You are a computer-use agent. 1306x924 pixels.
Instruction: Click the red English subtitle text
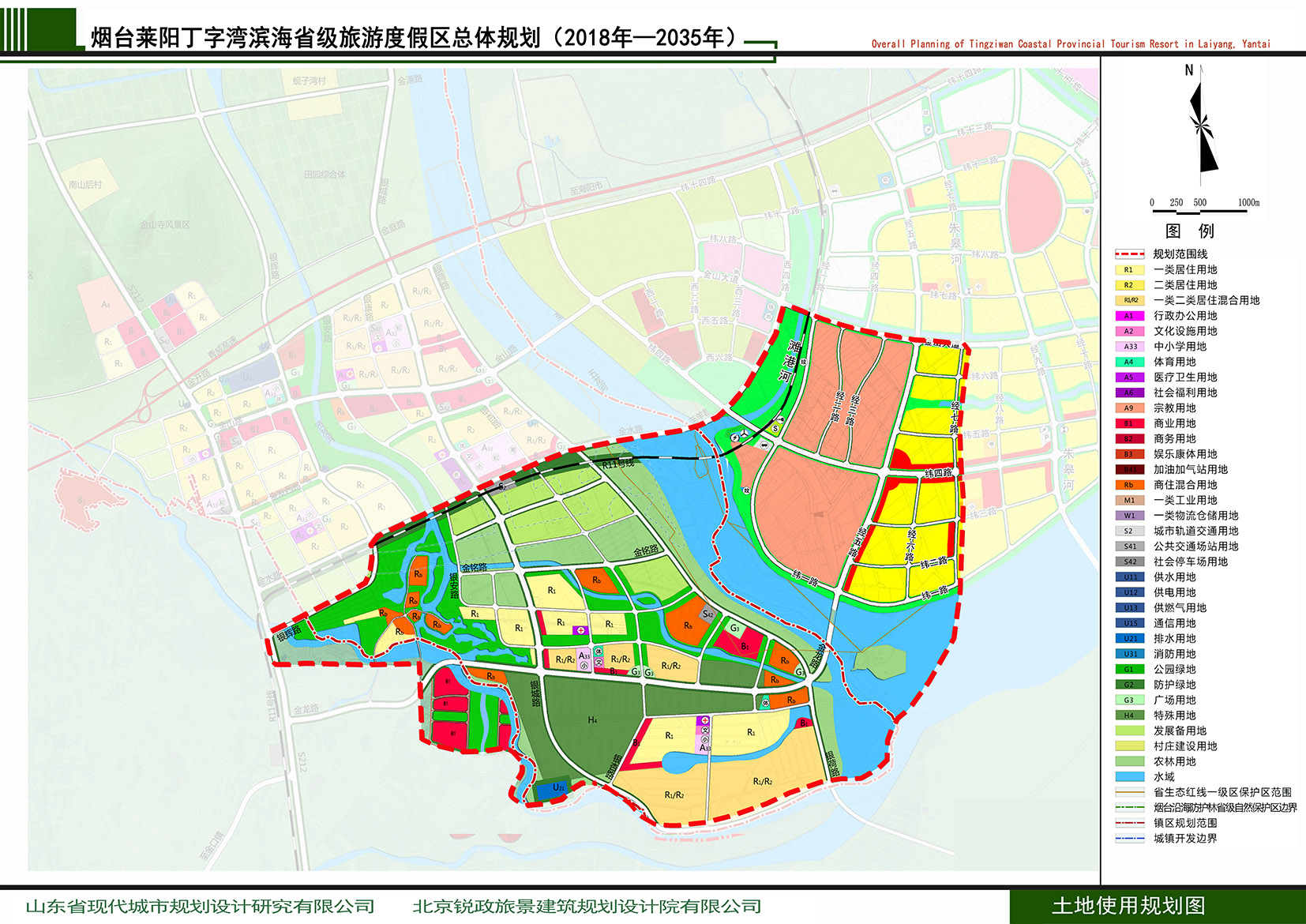click(1071, 44)
